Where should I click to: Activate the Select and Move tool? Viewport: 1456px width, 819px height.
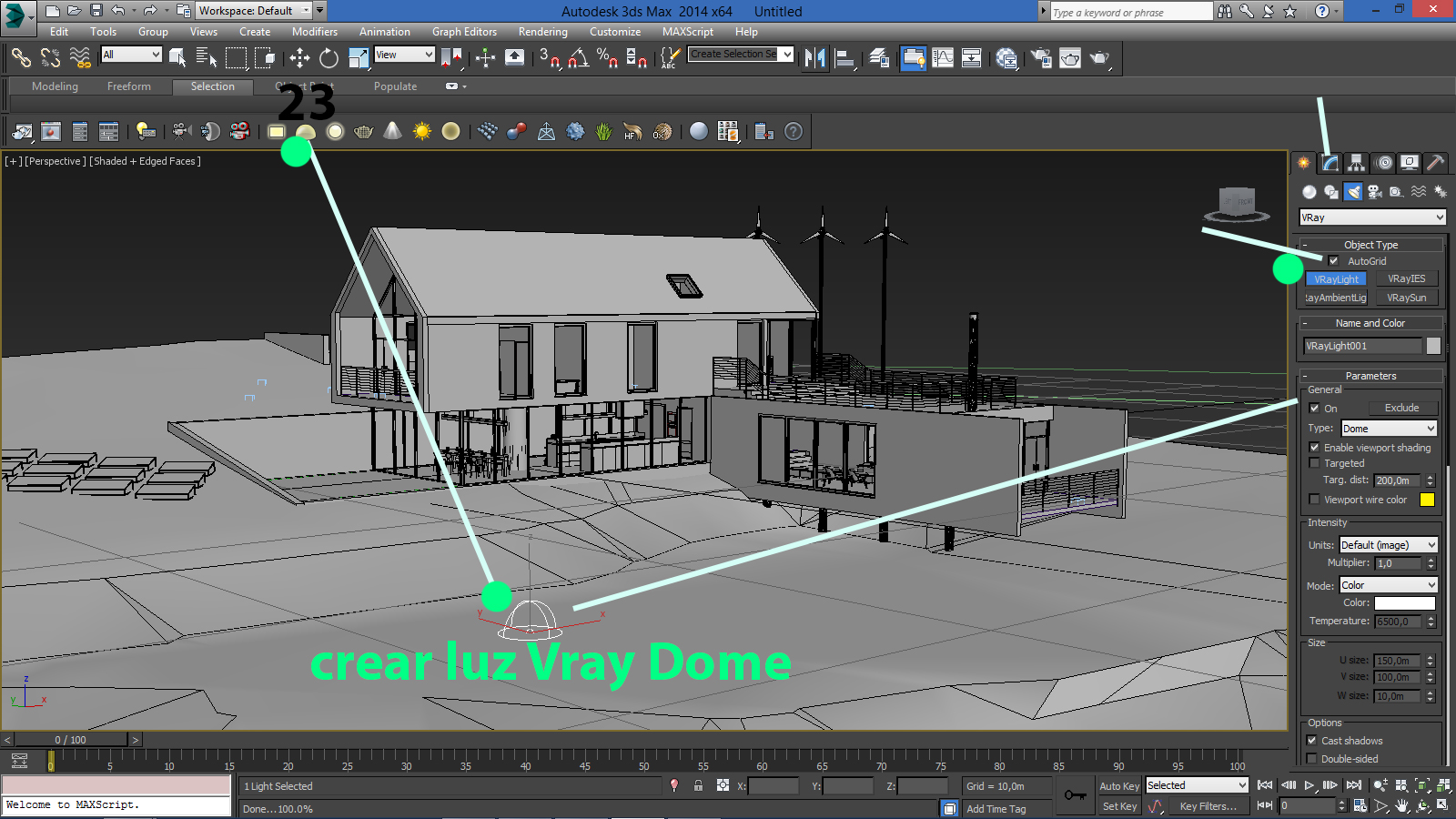coord(300,58)
